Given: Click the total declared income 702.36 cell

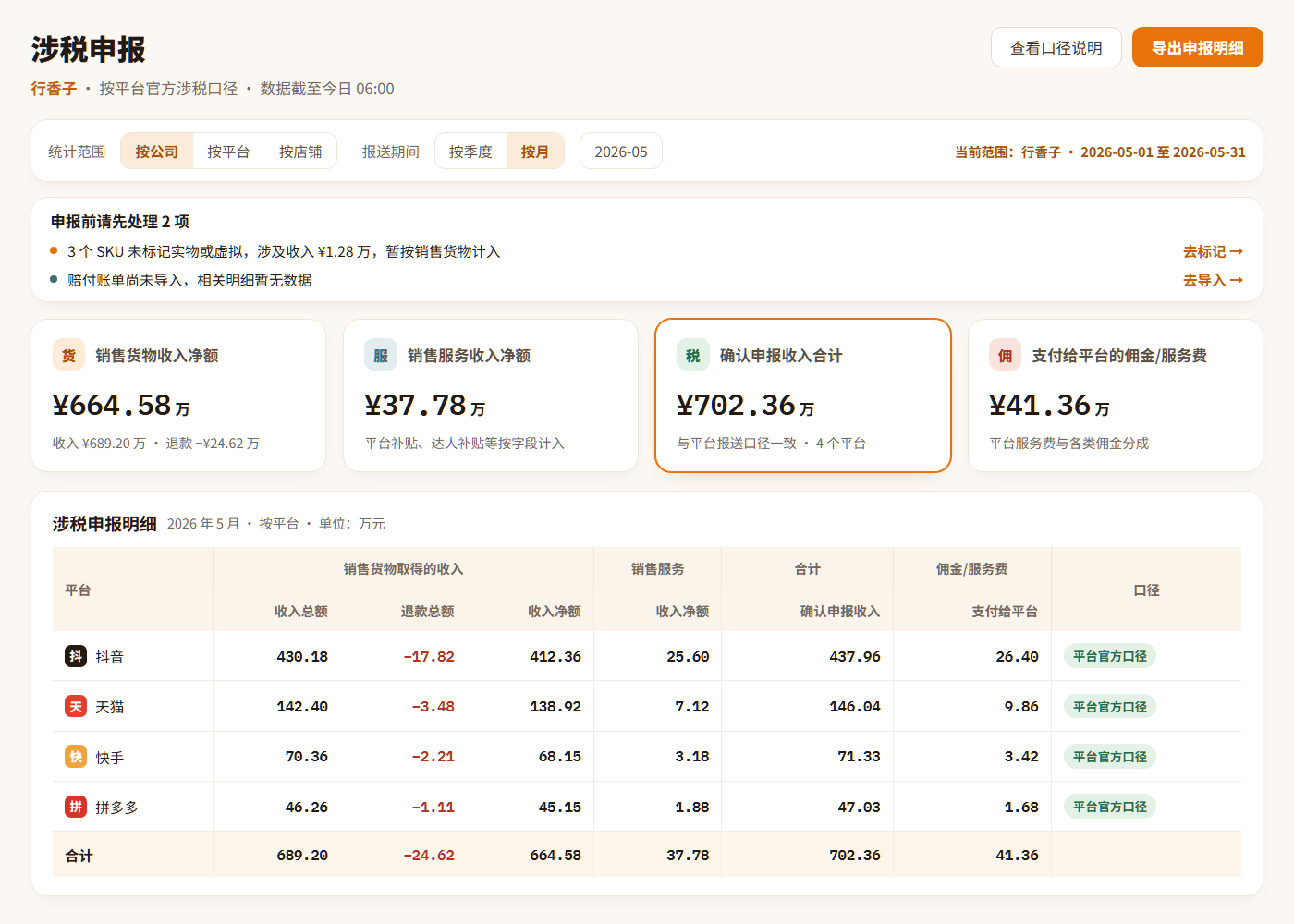Looking at the screenshot, I should [855, 856].
